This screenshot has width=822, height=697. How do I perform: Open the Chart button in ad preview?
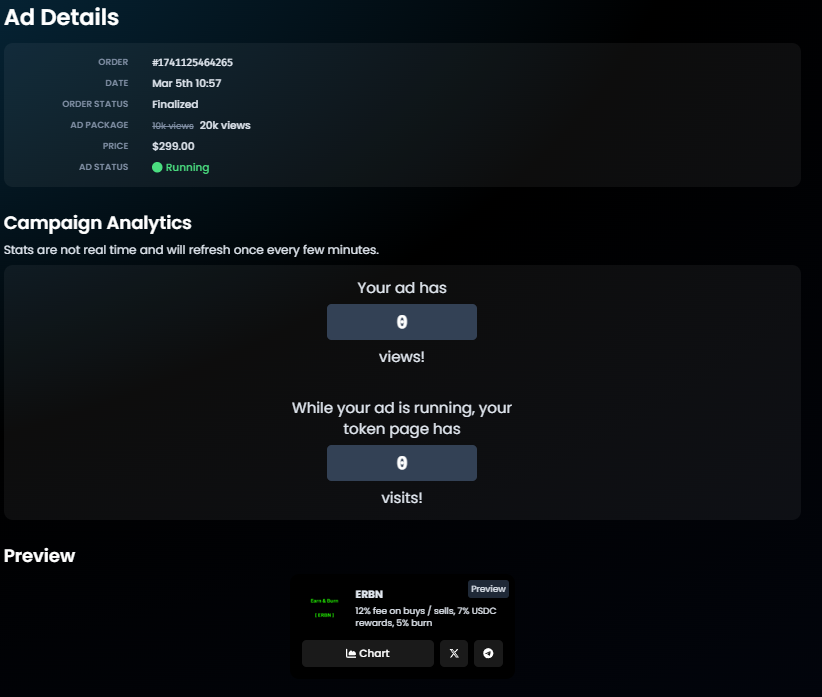point(367,653)
